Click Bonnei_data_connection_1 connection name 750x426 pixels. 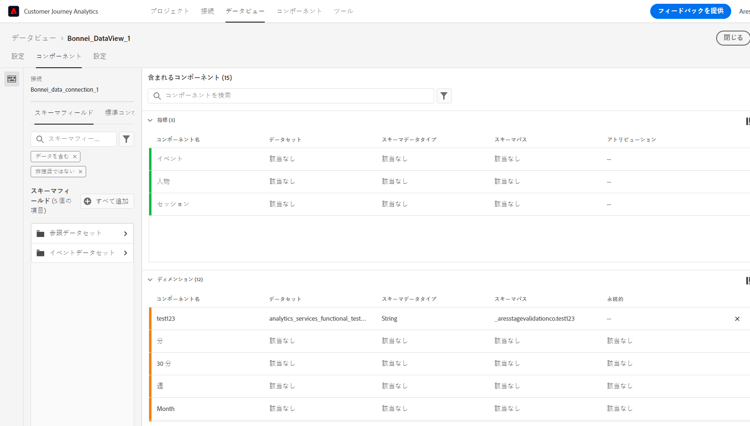coord(65,90)
